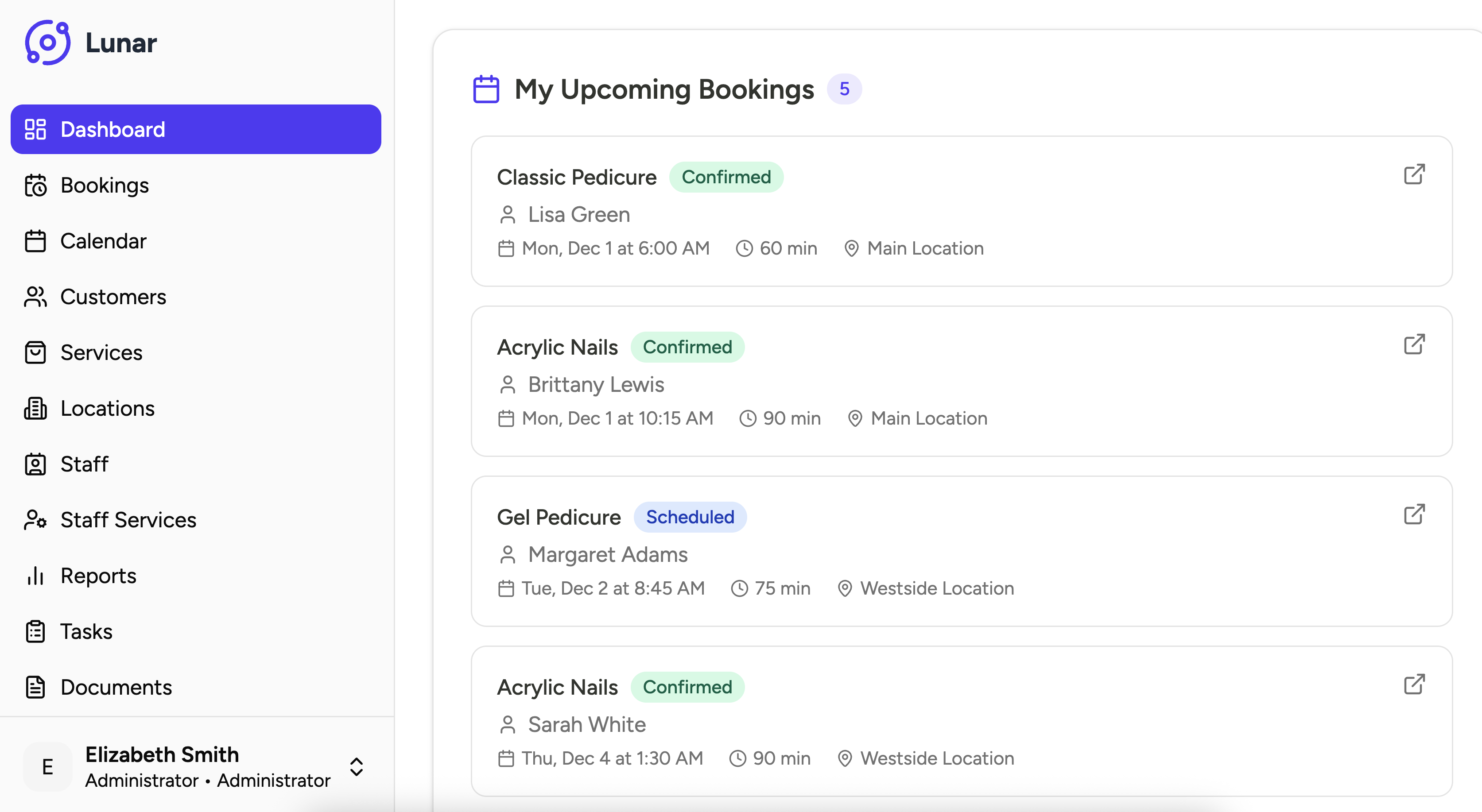Switch to the Dashboard section
Viewport: 1482px width, 812px height.
(x=112, y=129)
